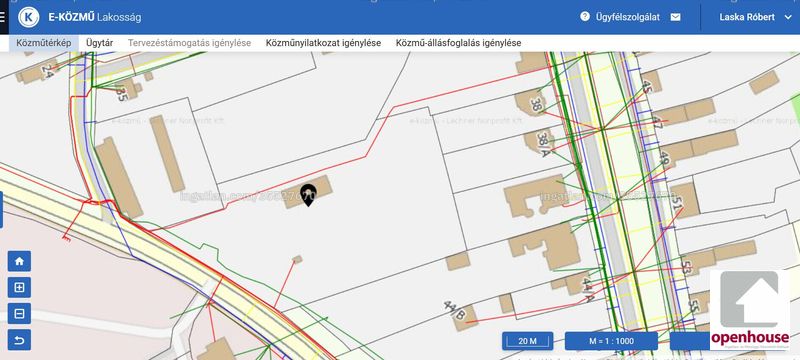Click the 20 M scale bar
Viewport: 800px width, 360px height.
tap(528, 341)
